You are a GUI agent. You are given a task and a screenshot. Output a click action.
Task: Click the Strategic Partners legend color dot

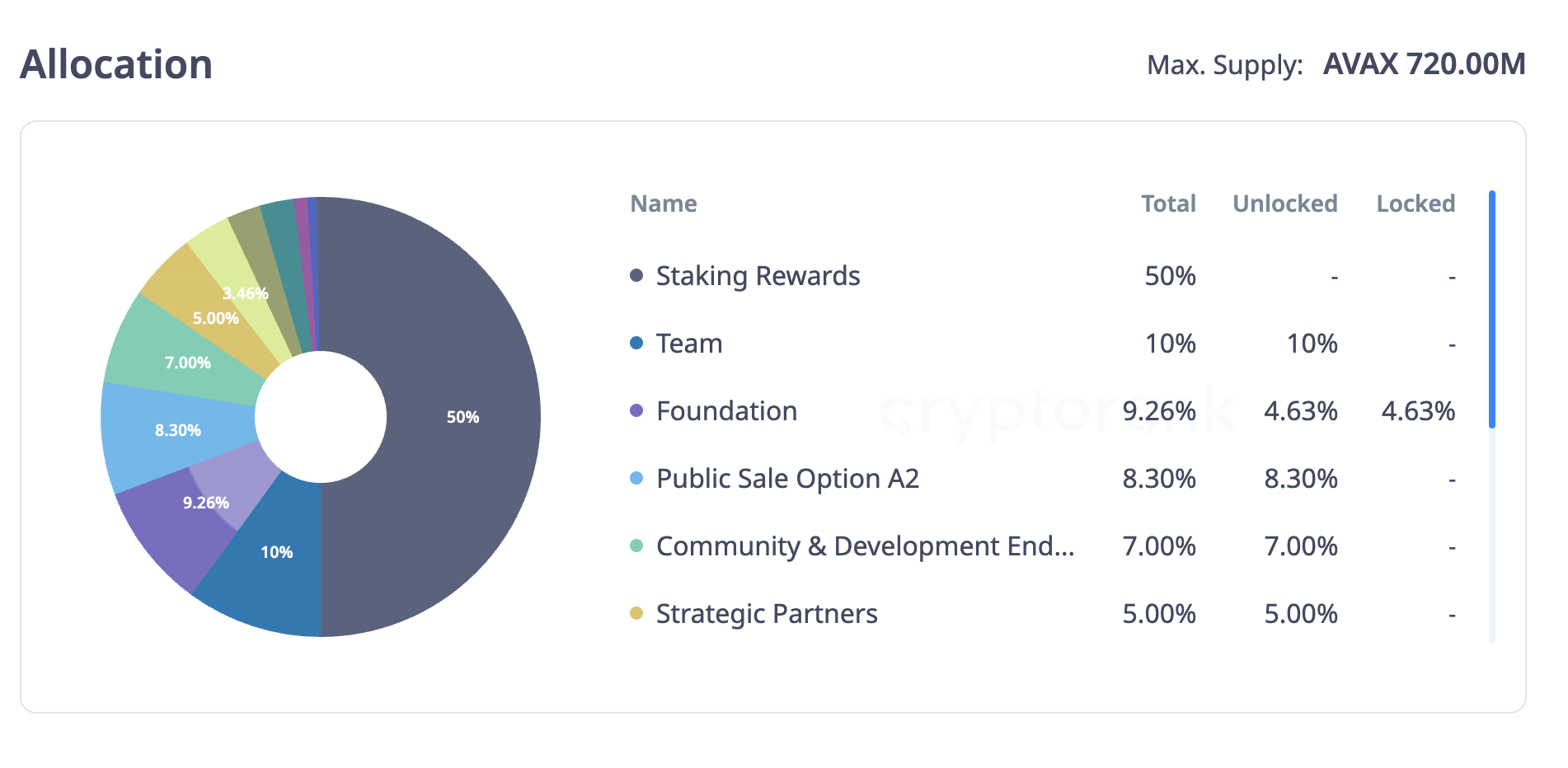point(636,613)
